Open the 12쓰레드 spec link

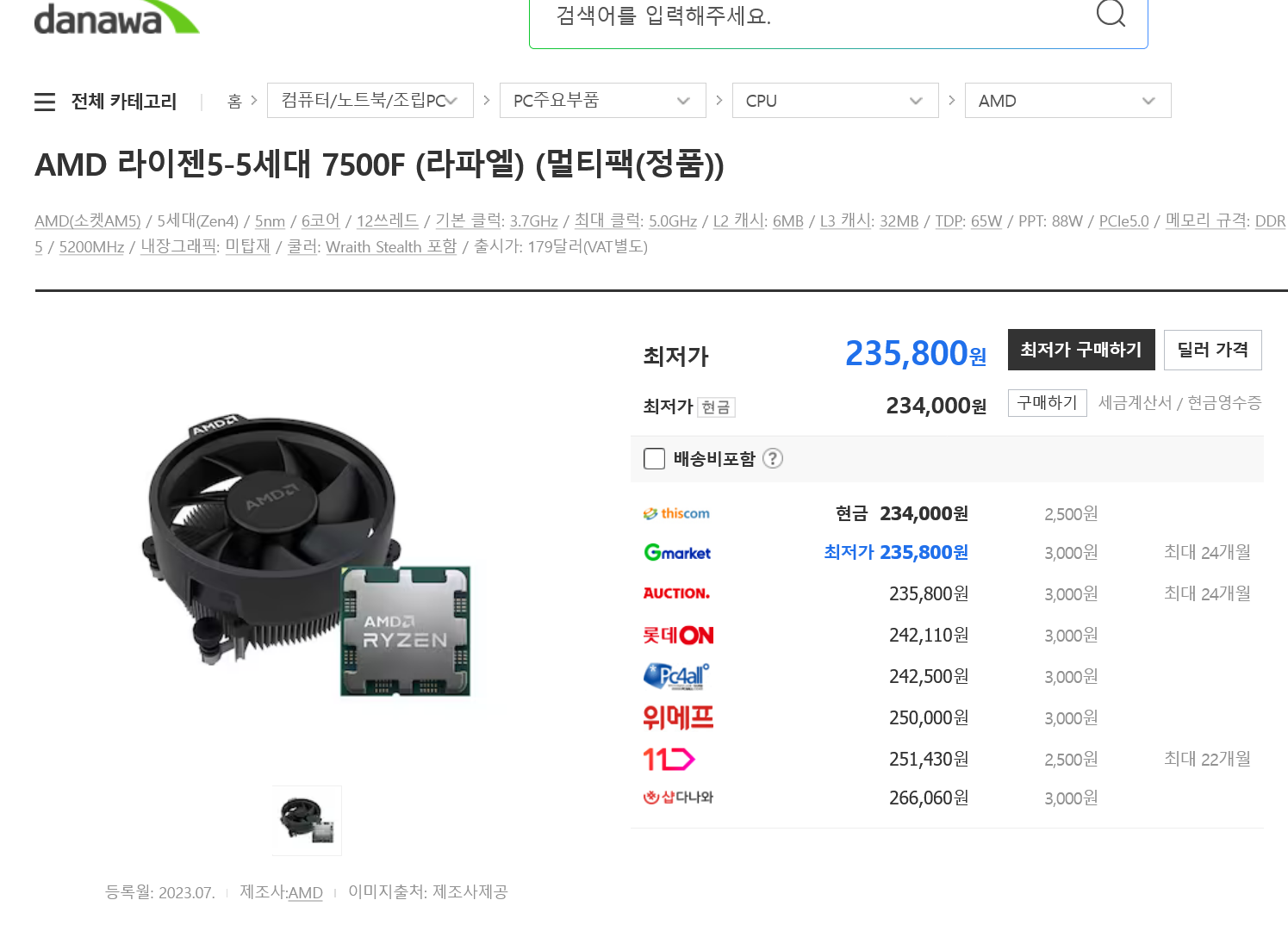pyautogui.click(x=388, y=221)
